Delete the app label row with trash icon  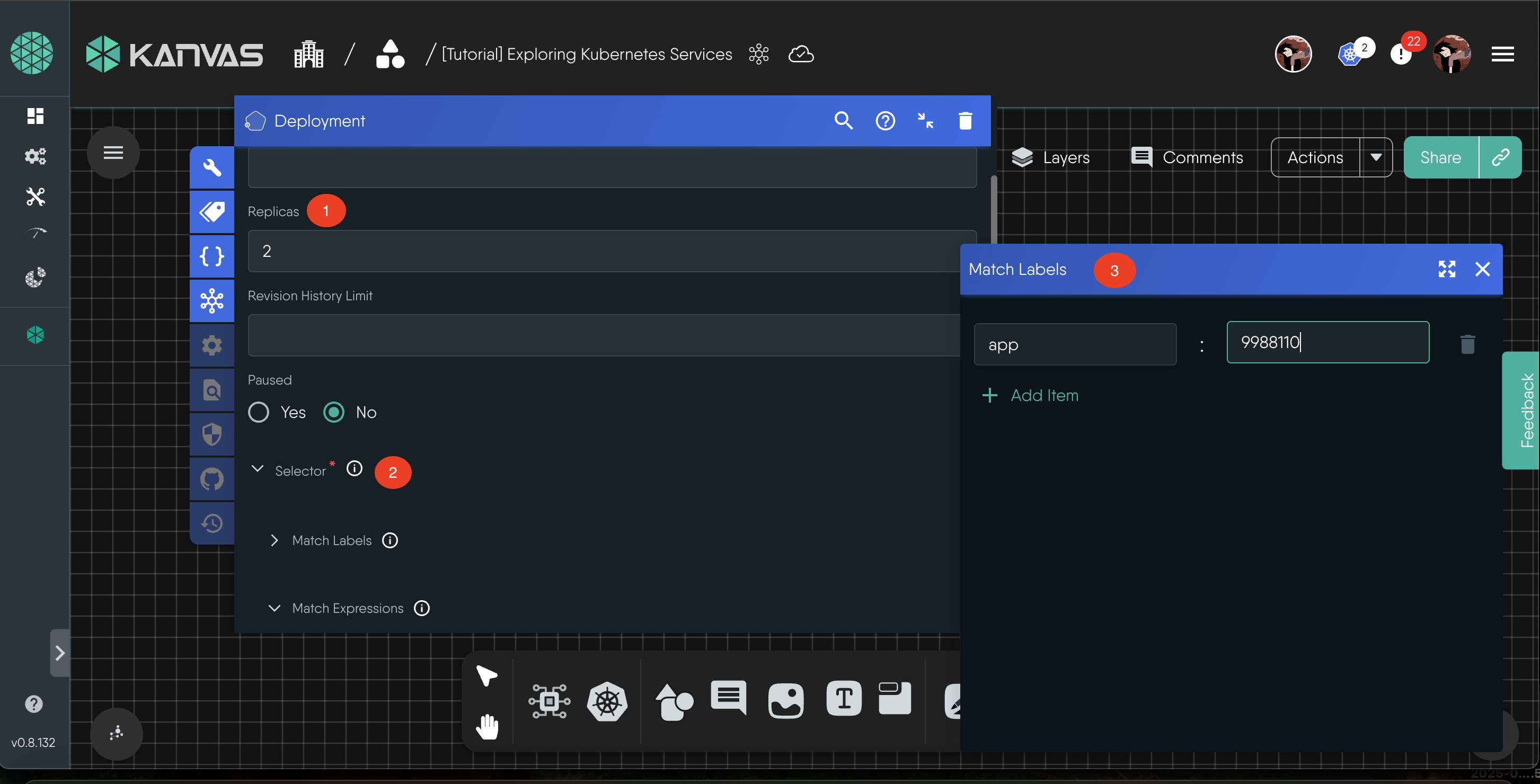click(1467, 344)
